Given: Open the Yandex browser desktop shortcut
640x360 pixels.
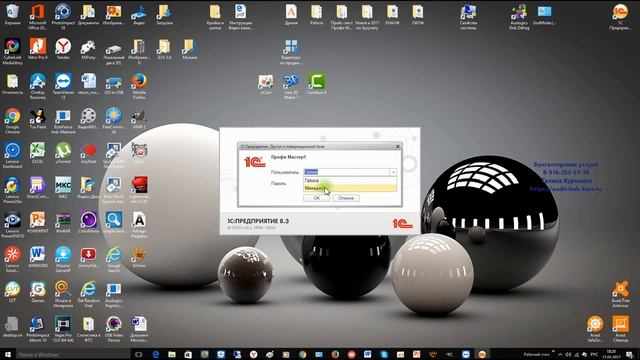Looking at the screenshot, I should (x=63, y=49).
